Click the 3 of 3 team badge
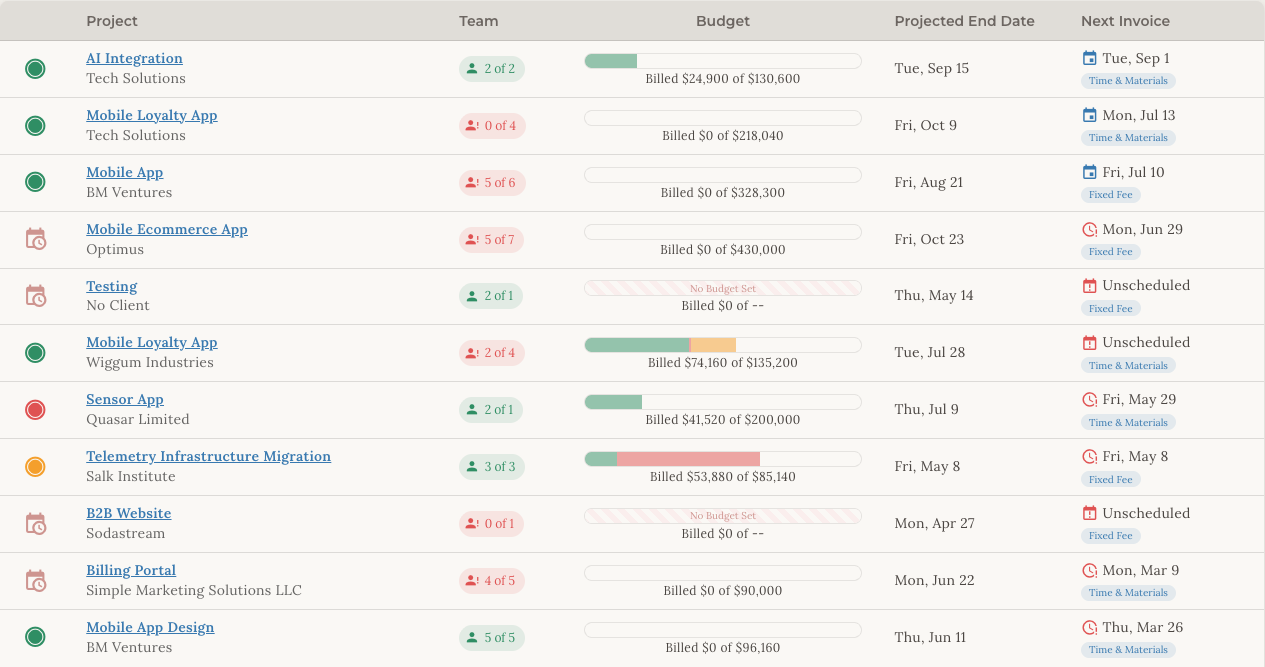1265x667 pixels. click(x=491, y=467)
